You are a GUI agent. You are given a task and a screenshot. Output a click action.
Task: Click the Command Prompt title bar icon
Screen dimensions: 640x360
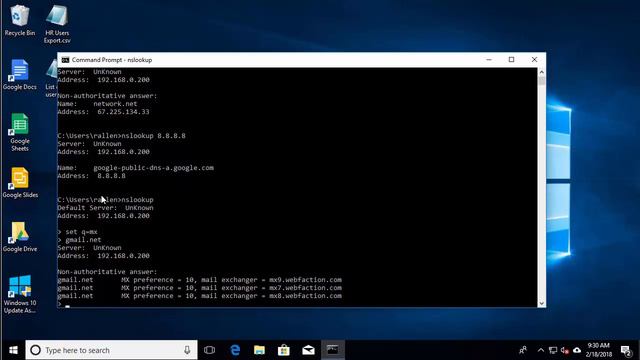tap(65, 60)
